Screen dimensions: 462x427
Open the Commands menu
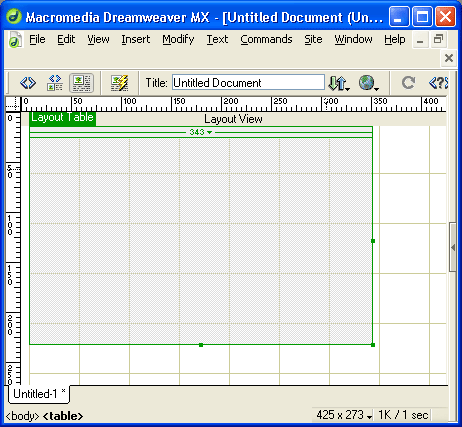tap(266, 39)
